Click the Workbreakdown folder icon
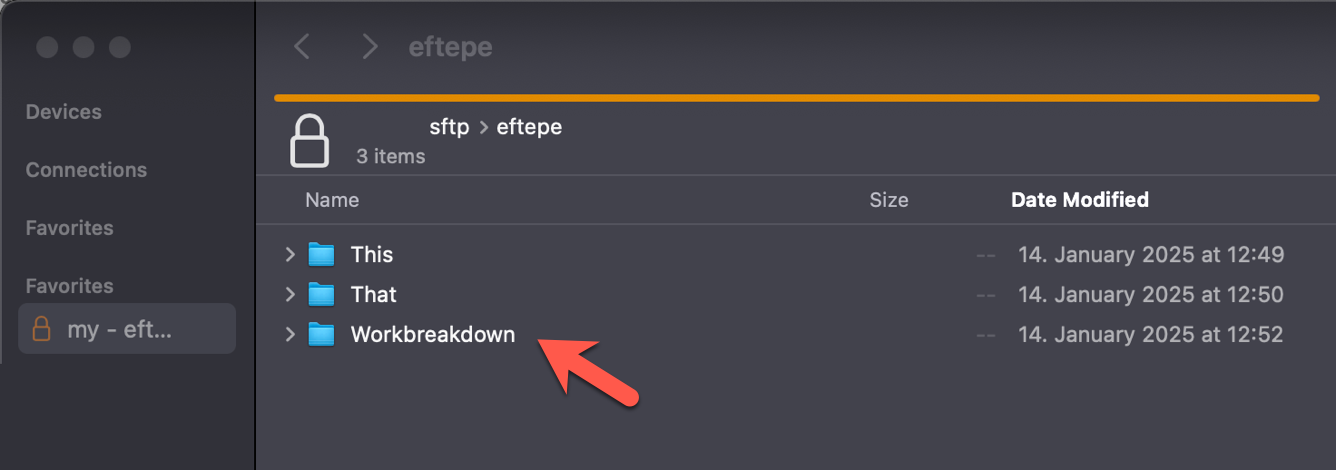 [321, 335]
